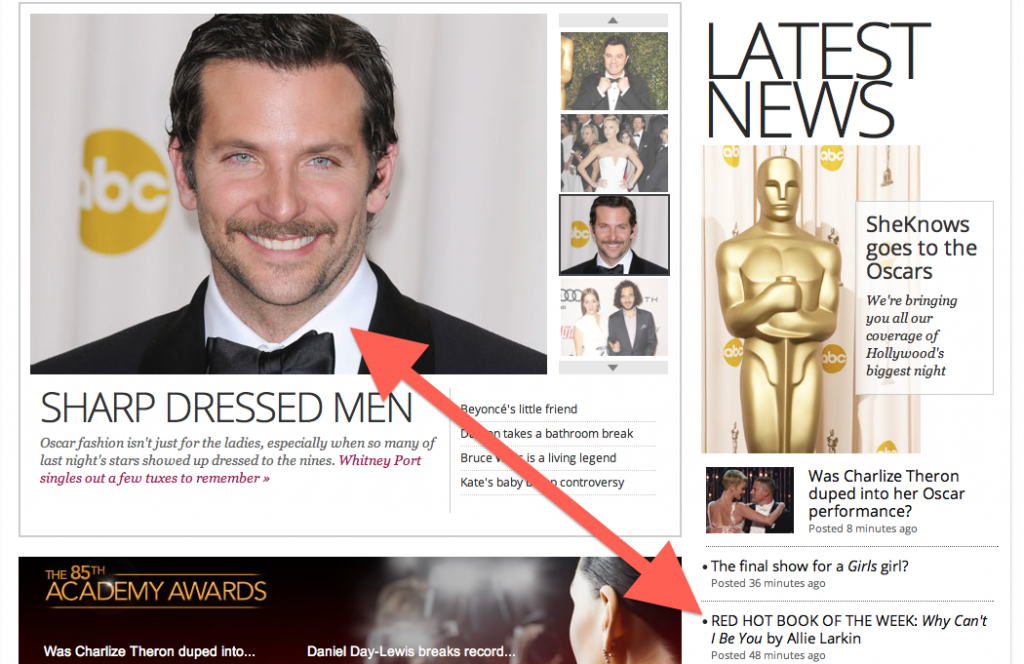The image size is (1024, 664).
Task: Open the Kate's baby controversy story
Action: pos(600,482)
